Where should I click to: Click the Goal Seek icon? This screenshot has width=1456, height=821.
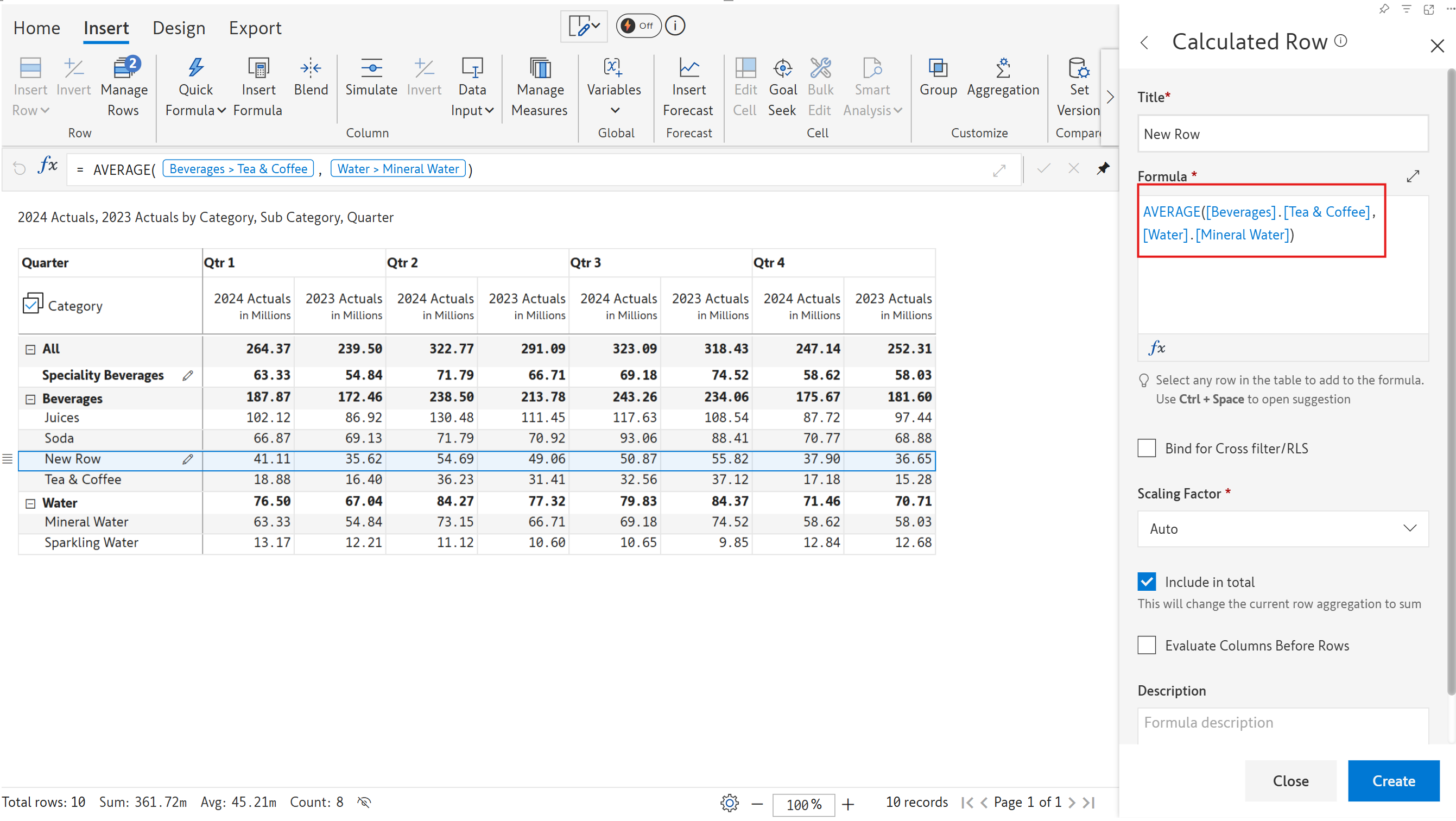pos(782,68)
